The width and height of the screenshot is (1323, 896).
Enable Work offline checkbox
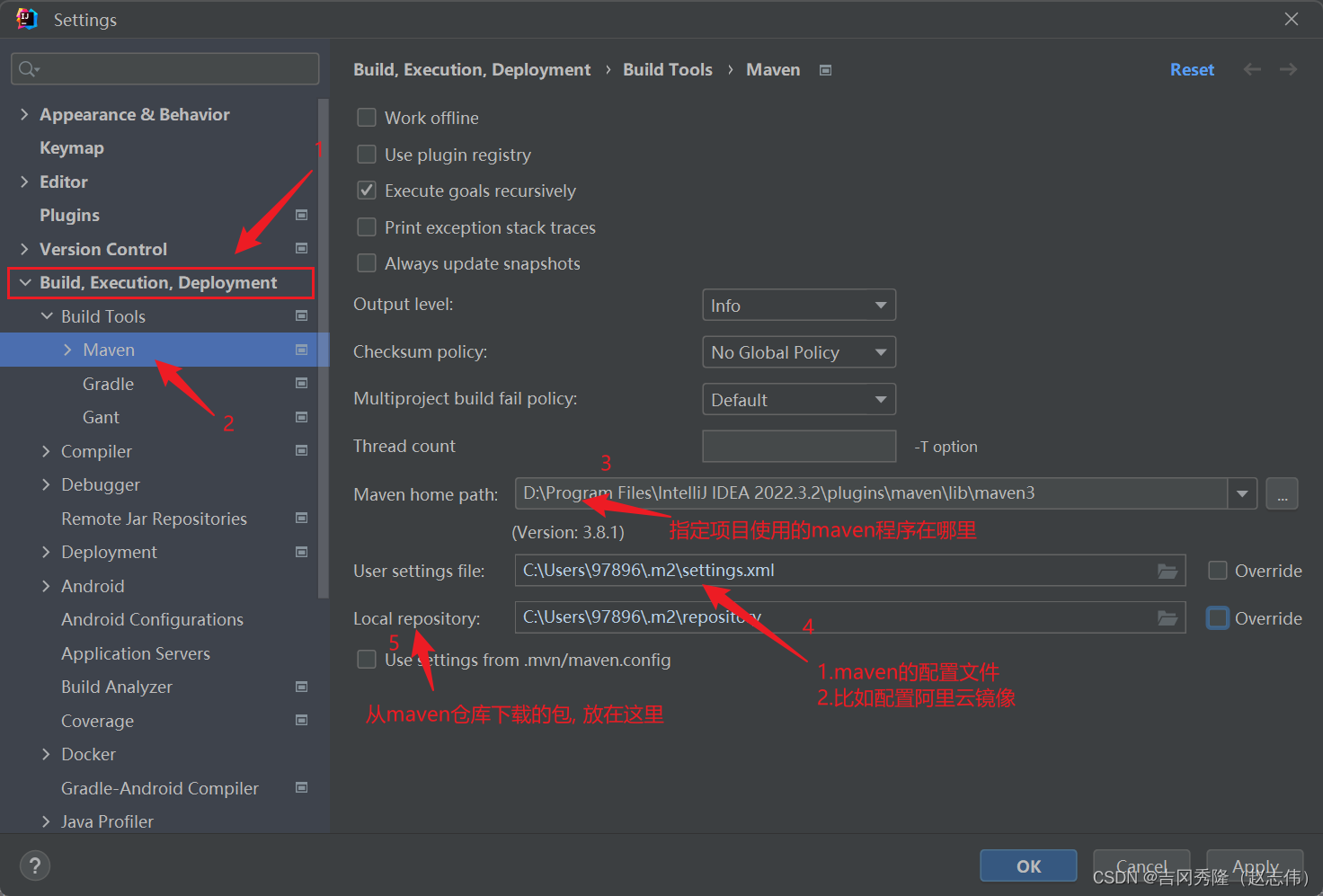click(x=367, y=118)
